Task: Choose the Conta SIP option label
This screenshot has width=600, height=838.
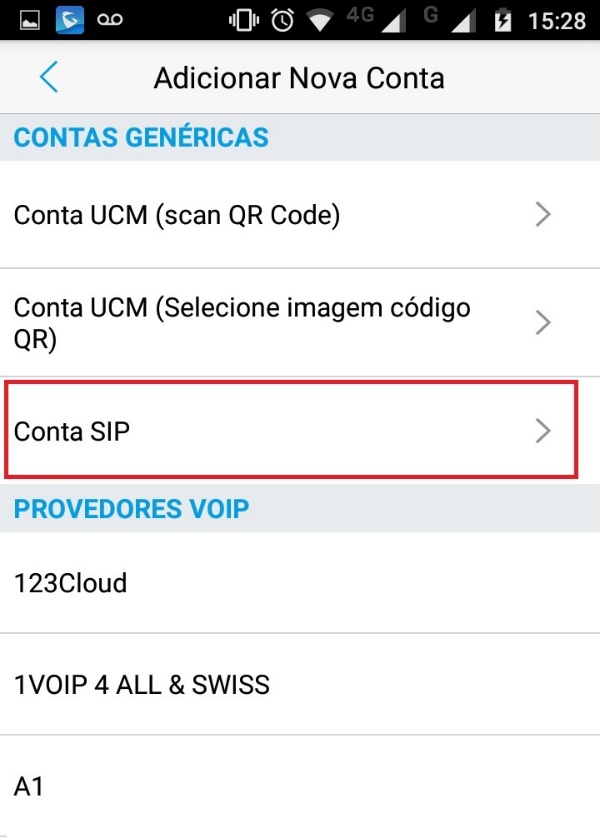Action: click(73, 431)
